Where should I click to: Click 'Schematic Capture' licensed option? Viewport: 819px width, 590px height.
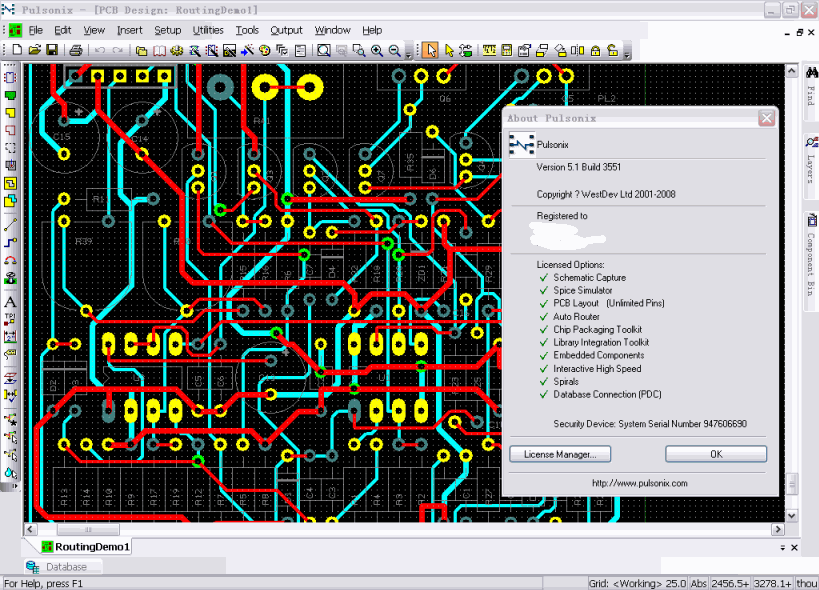[590, 278]
